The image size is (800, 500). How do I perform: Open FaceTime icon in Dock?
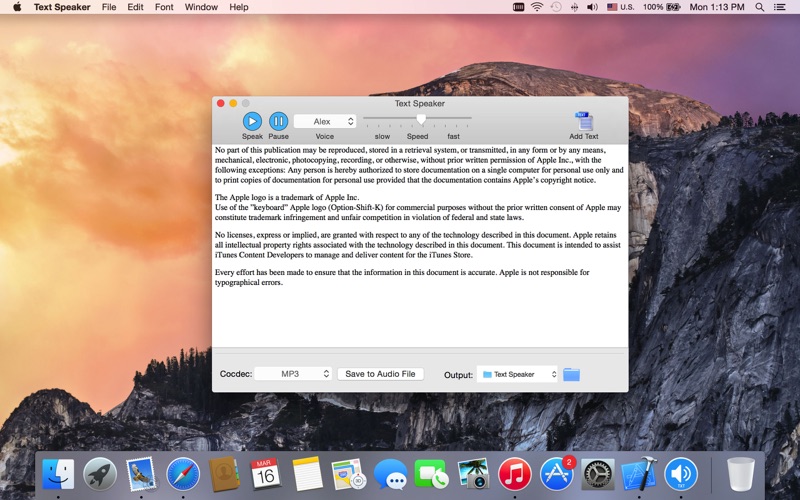pos(432,474)
